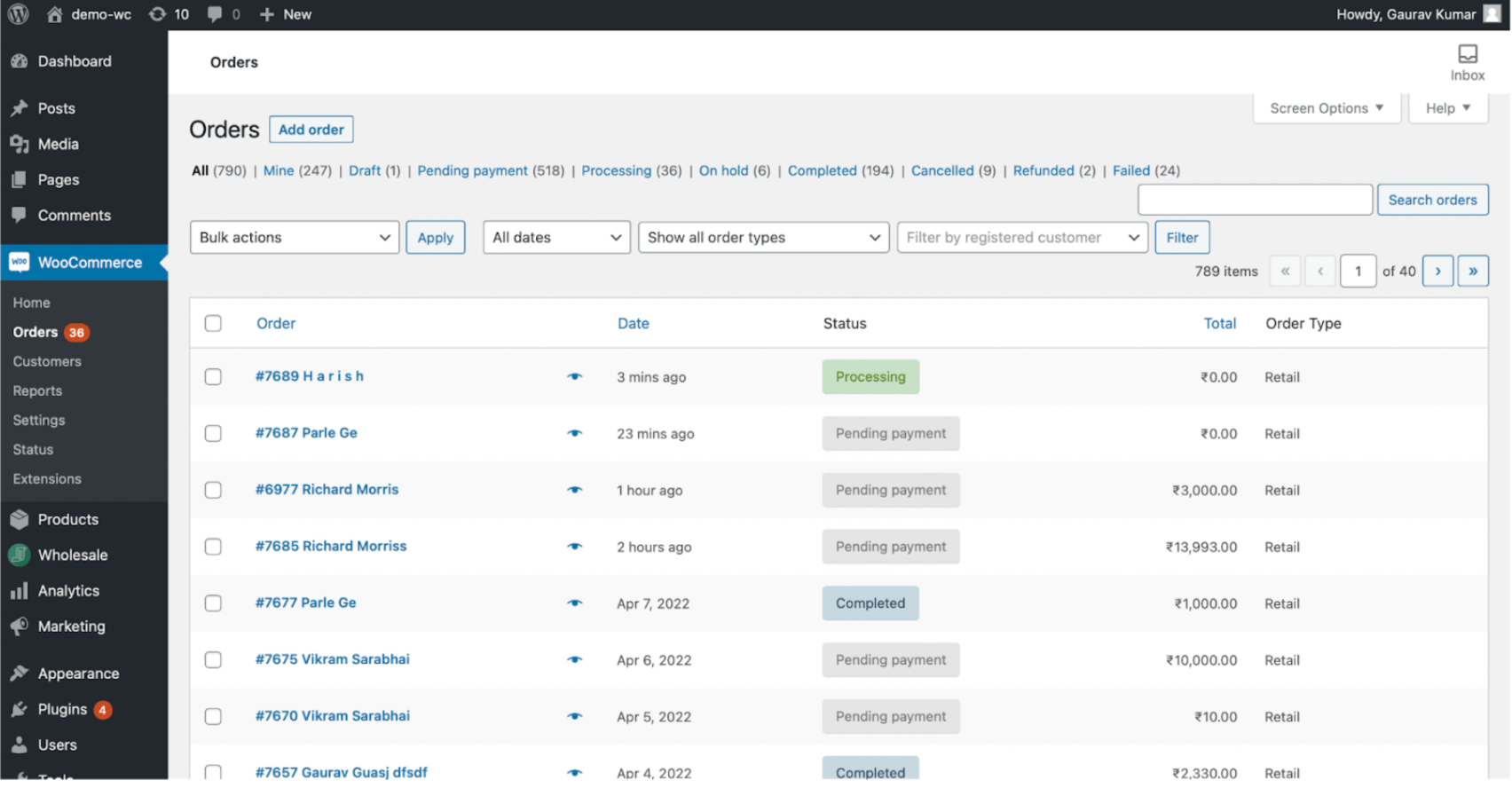Sort orders by Total column header

click(x=1220, y=323)
